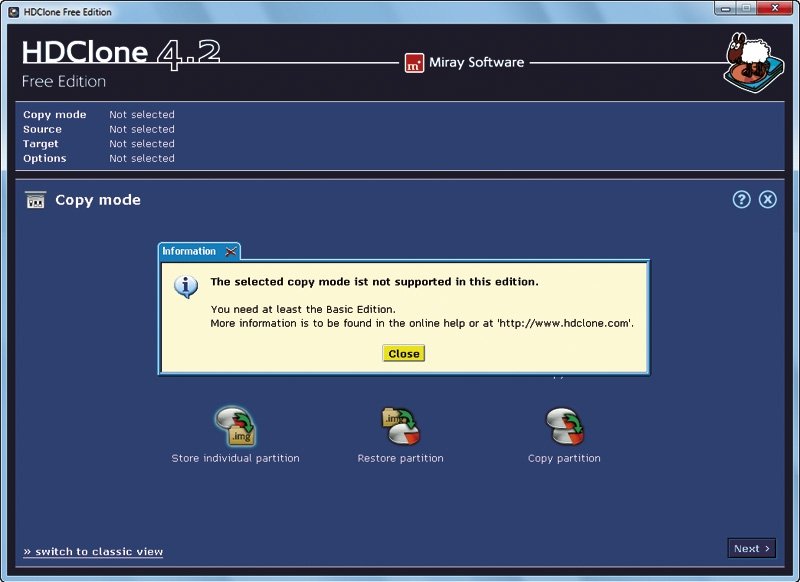Click 'You need at least the Basic Edition' text

pyautogui.click(x=303, y=309)
